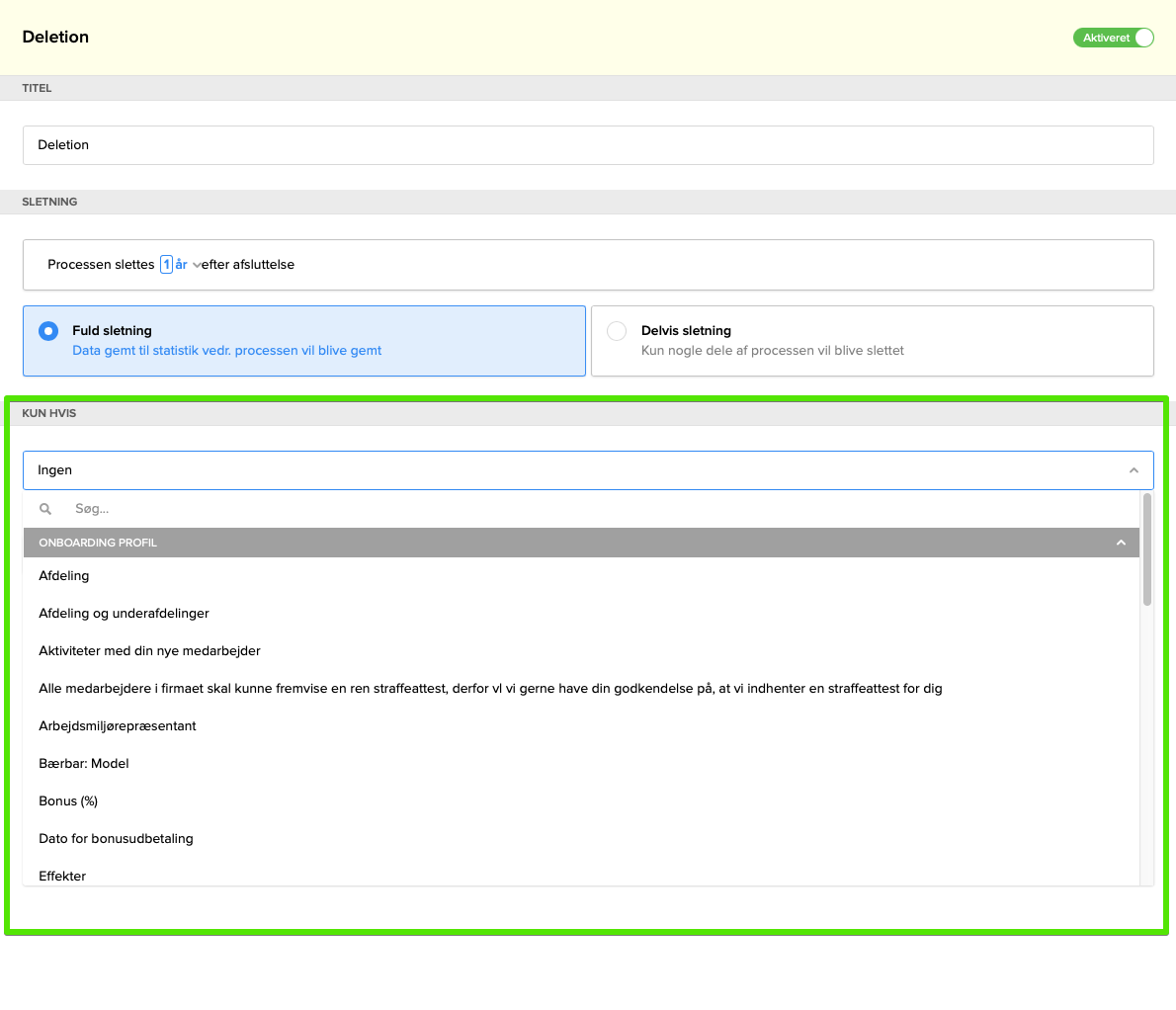Choose Afdeling from the list
Viewport: 1176px width, 1010px height.
(64, 576)
